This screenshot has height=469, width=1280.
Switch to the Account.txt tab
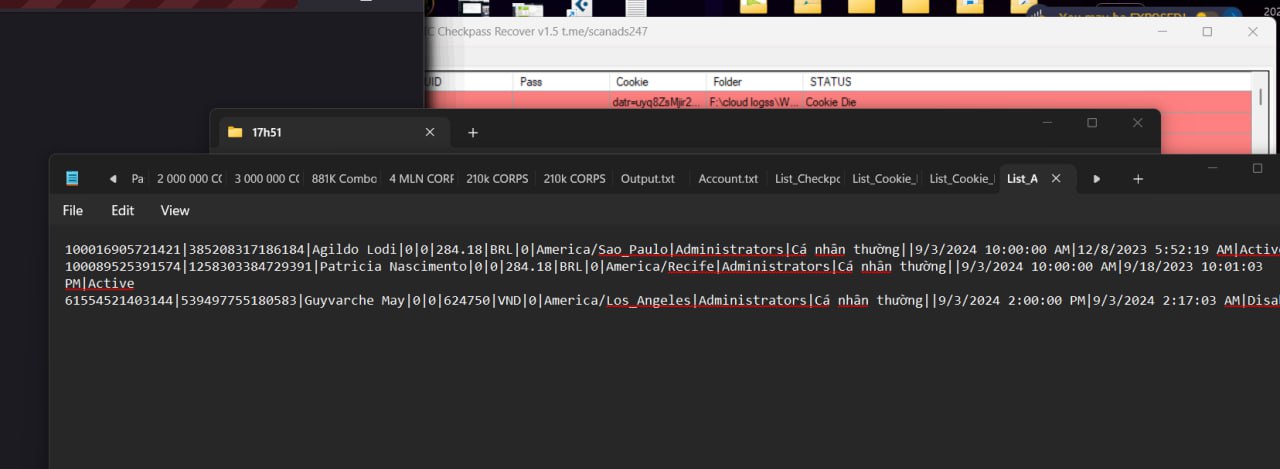click(x=727, y=179)
